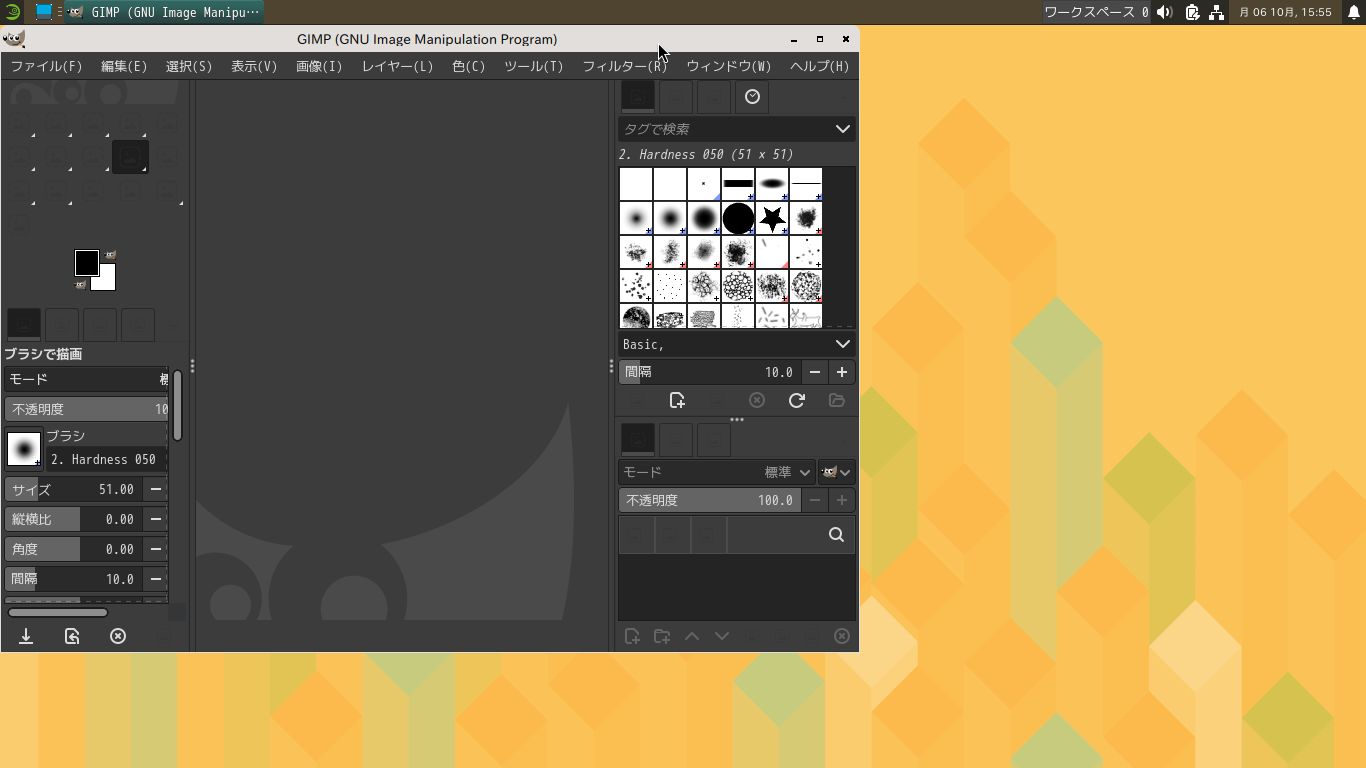Open the ツール(T) menu
The image size is (1366, 768).
(534, 66)
